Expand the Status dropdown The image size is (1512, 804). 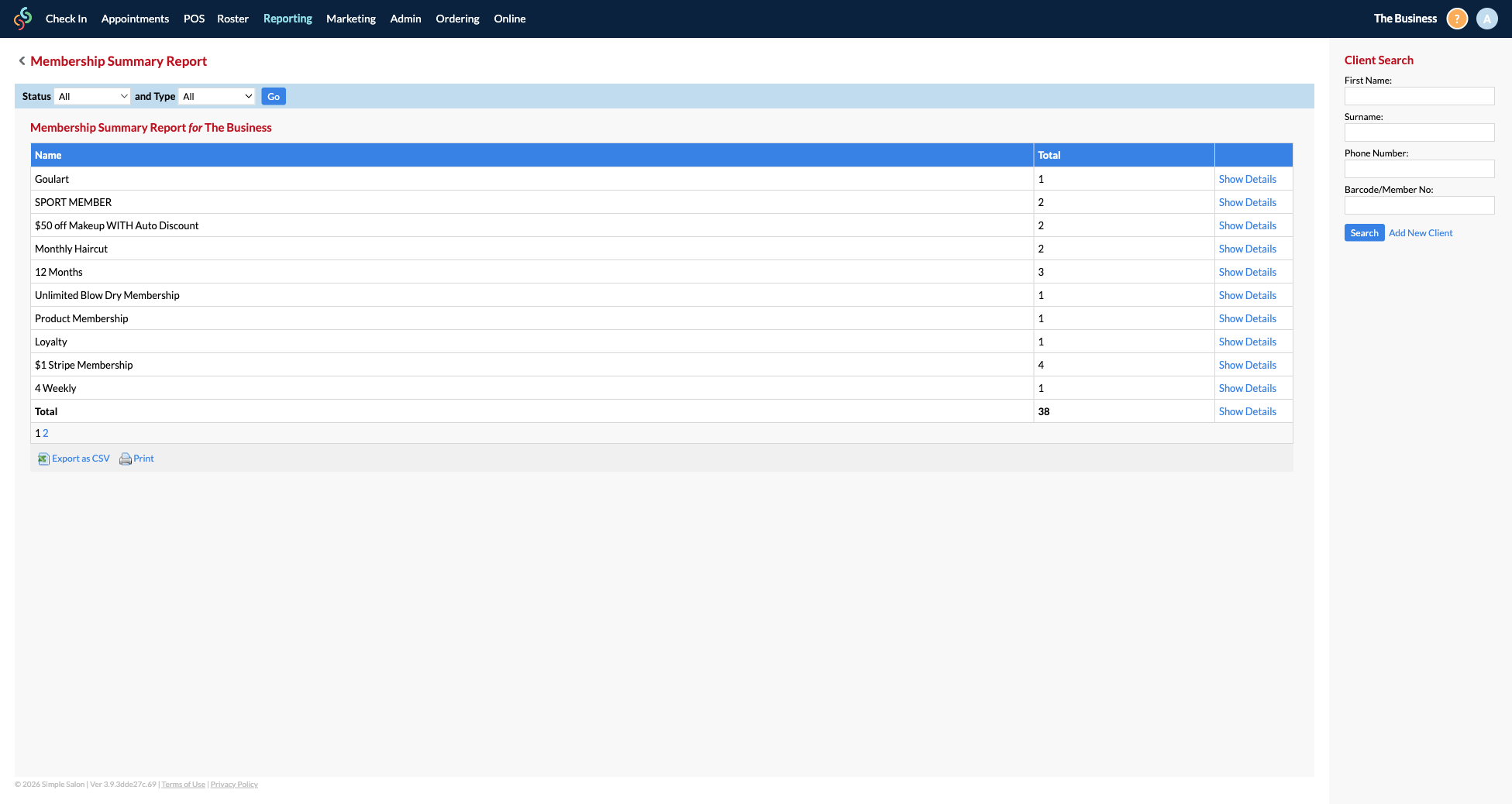92,97
